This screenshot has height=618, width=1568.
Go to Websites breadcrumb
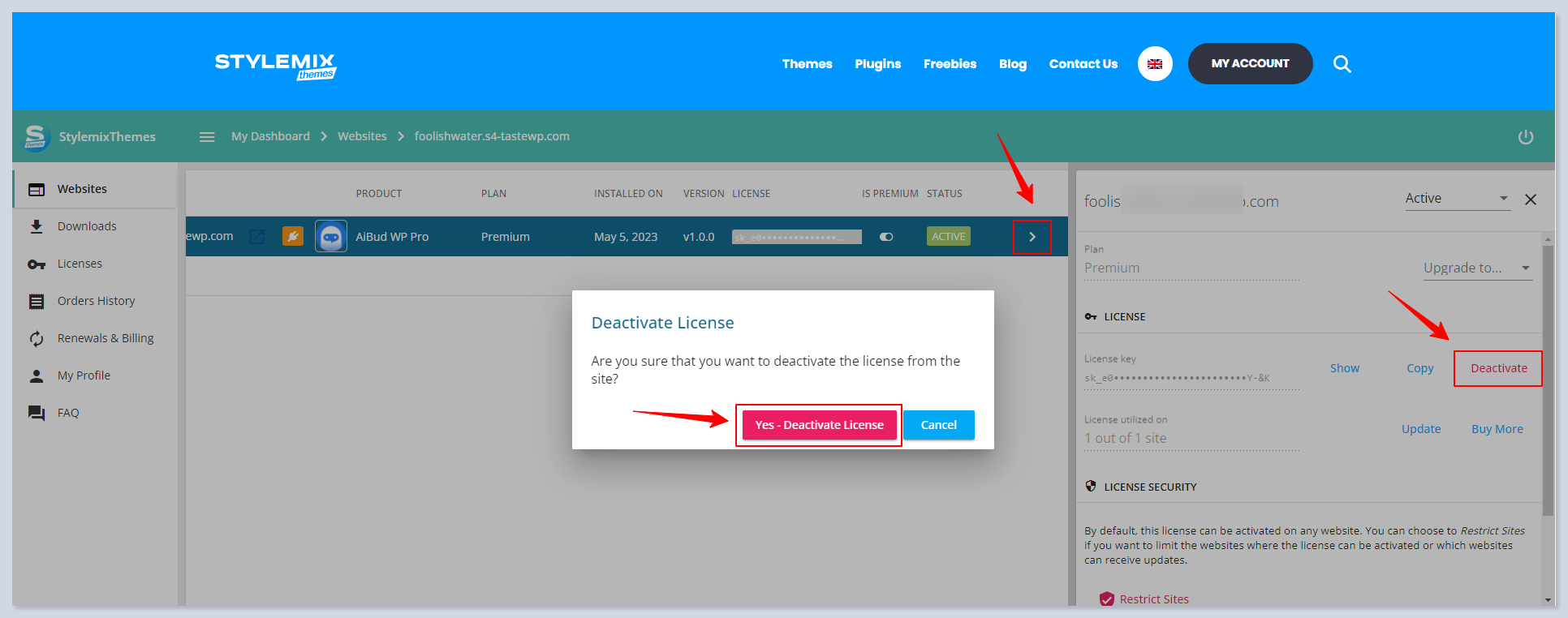coord(362,136)
